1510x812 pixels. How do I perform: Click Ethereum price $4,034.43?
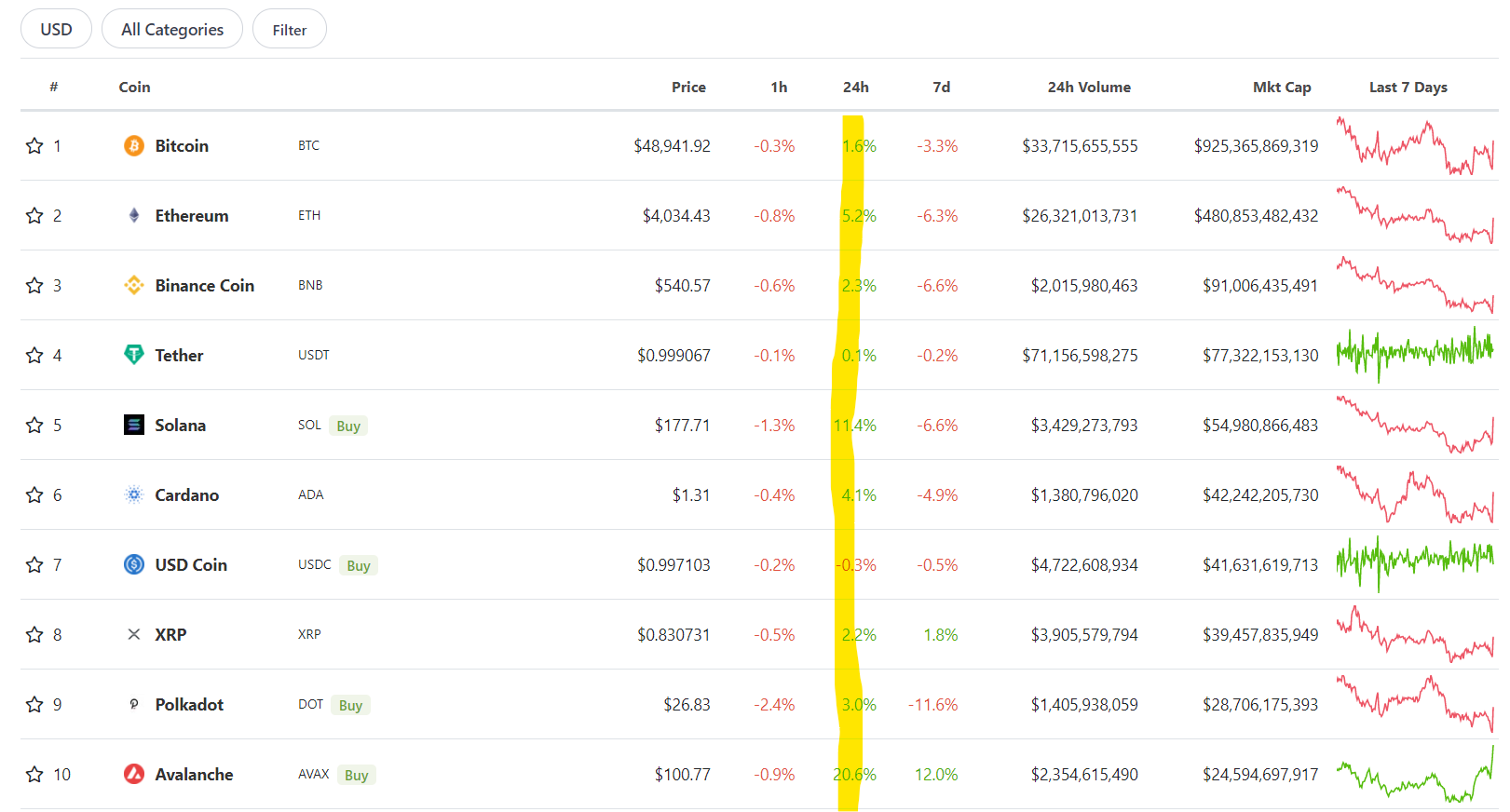[676, 215]
